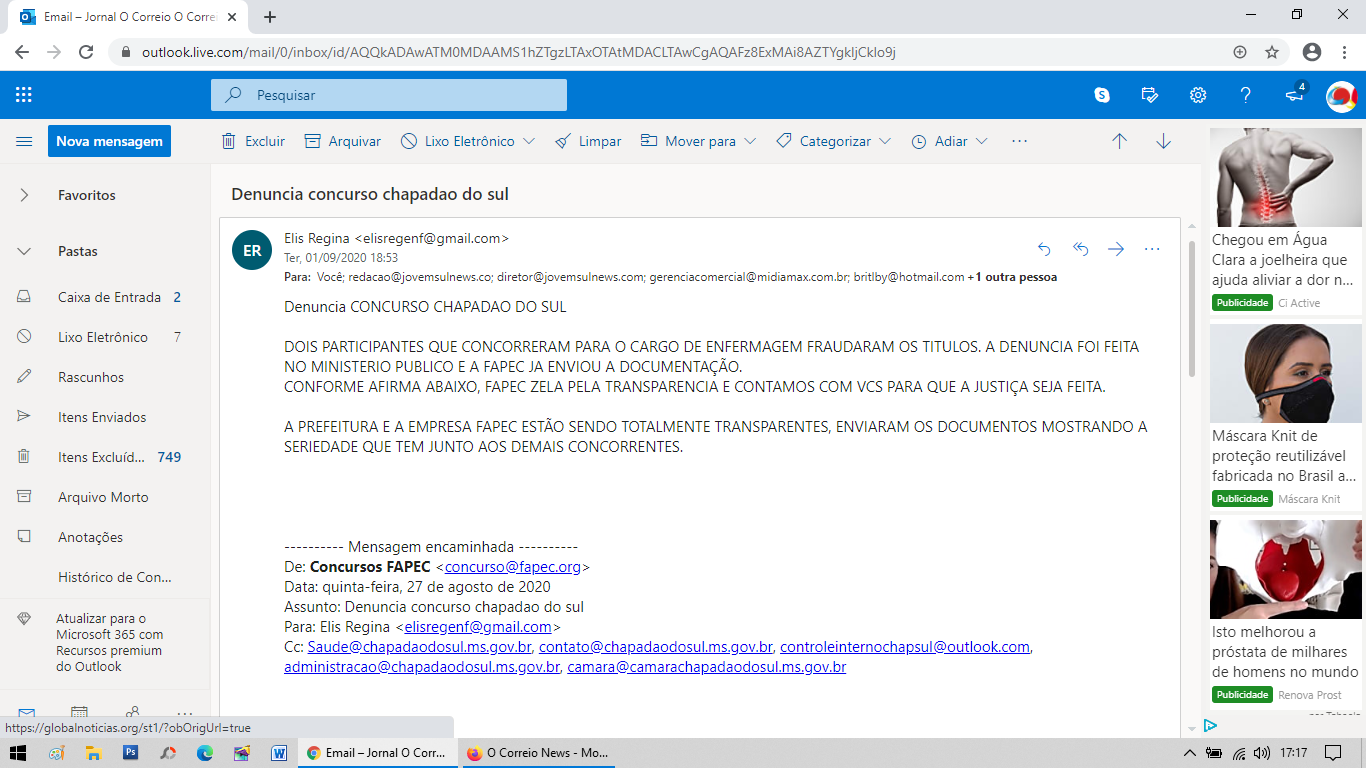Open the Office app launcher grid
This screenshot has width=1366, height=768.
point(24,95)
